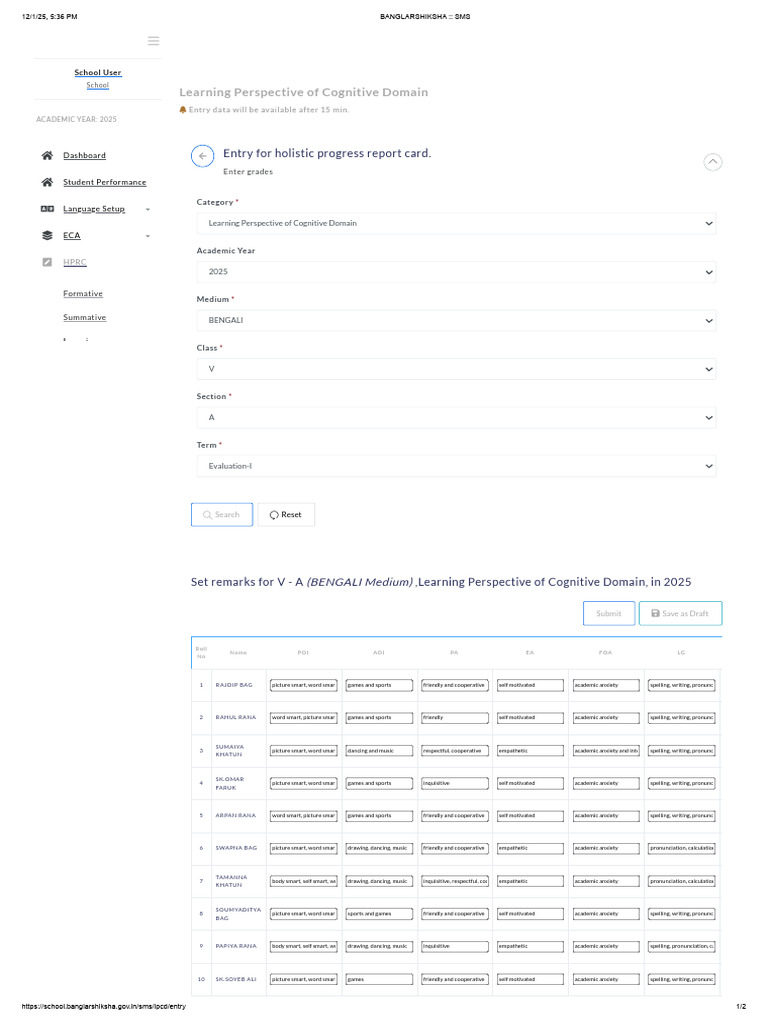
Task: Click the PA field for PAPIYA RANA
Action: [x=455, y=946]
